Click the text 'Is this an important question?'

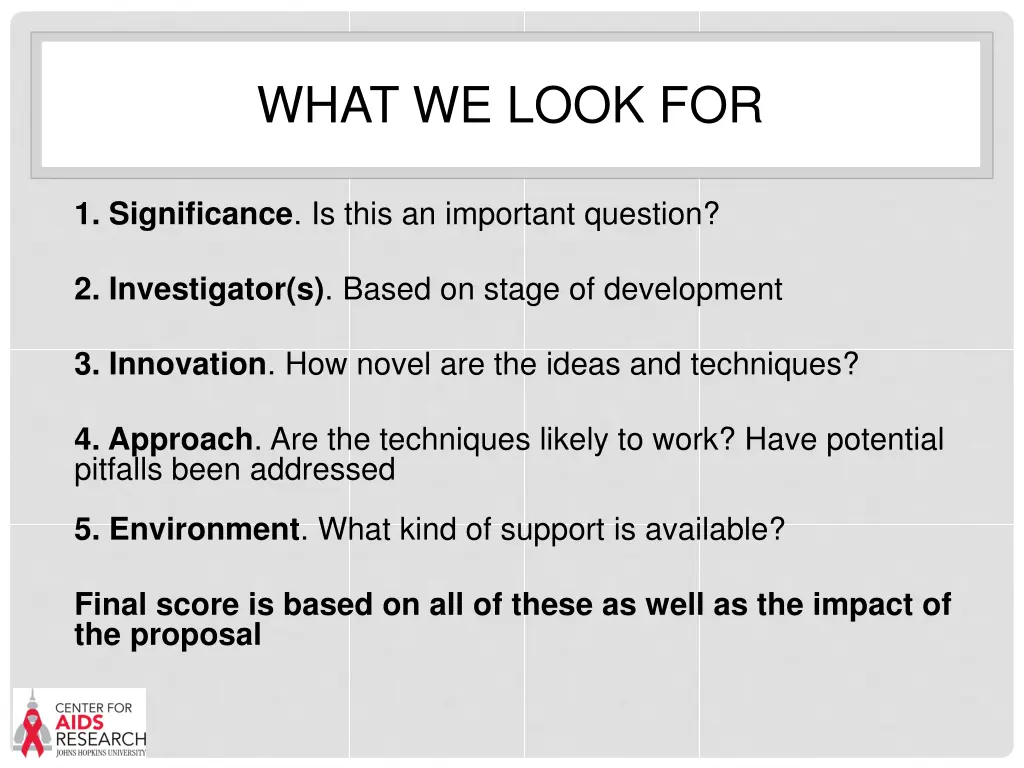[515, 214]
